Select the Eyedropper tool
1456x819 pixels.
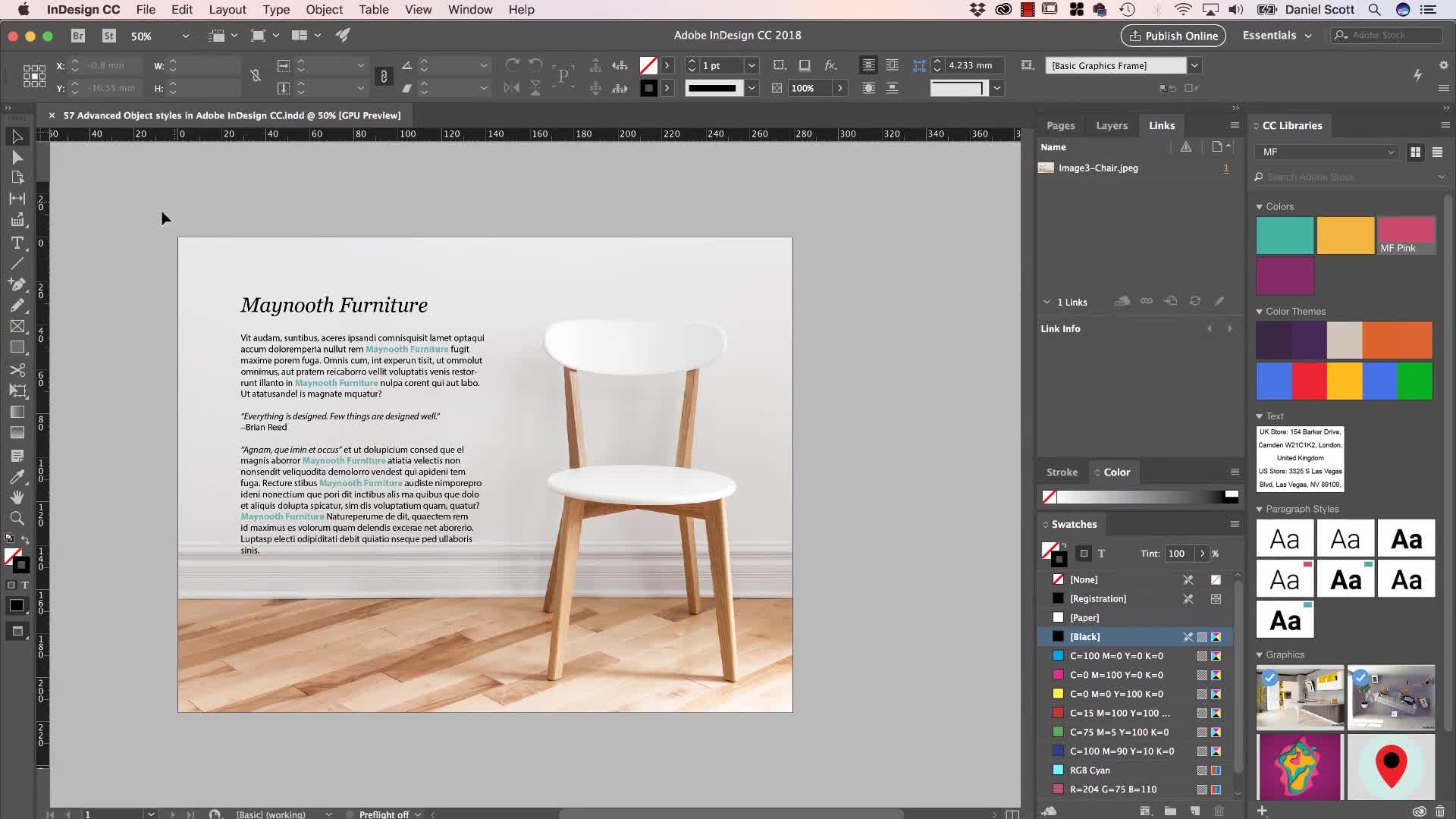(17, 477)
